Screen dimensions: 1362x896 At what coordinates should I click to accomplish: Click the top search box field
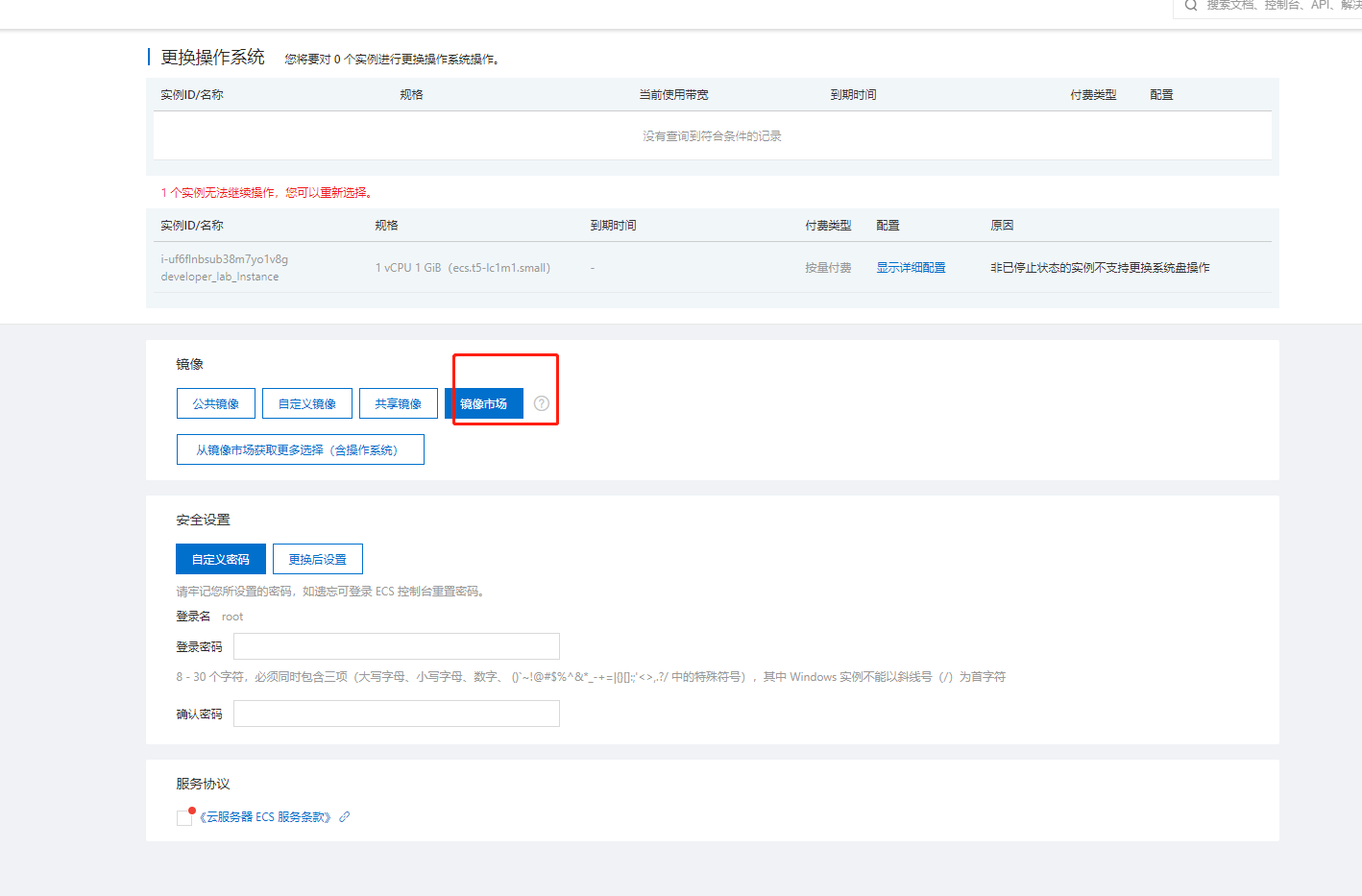tap(1277, 6)
